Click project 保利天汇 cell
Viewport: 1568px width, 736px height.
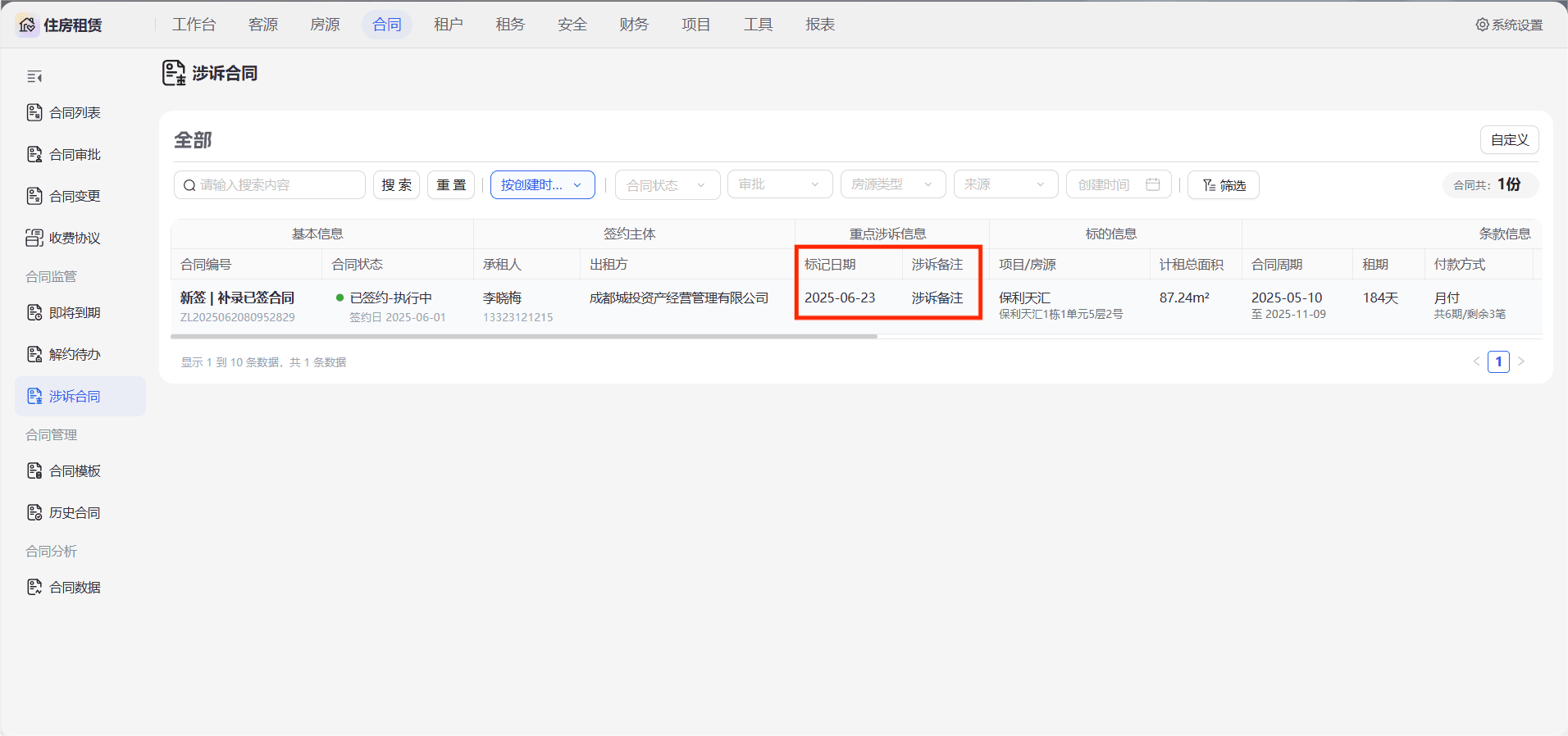coord(1024,298)
